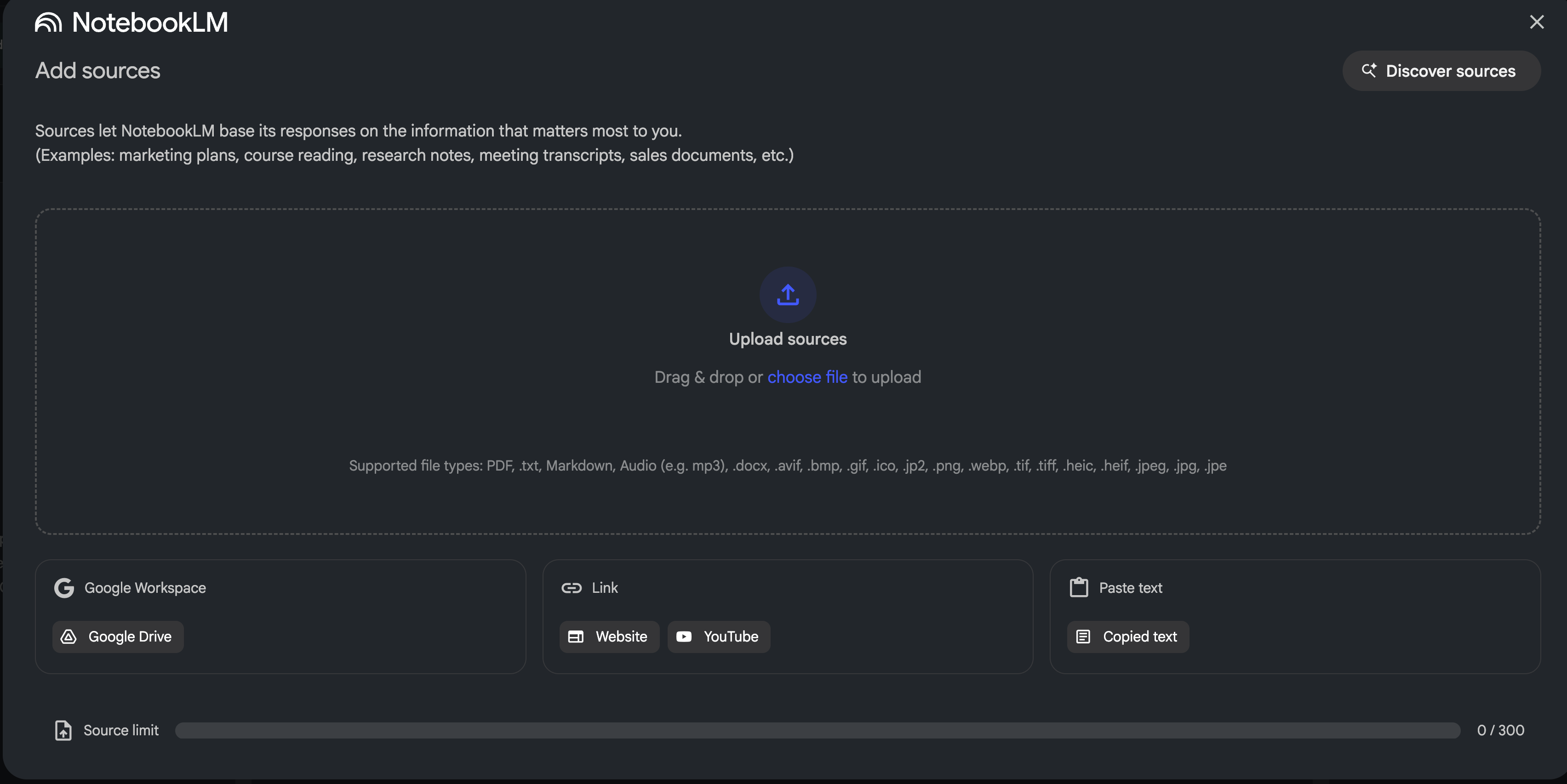Viewport: 1567px width, 784px height.
Task: Click the chain link icon
Action: click(571, 588)
